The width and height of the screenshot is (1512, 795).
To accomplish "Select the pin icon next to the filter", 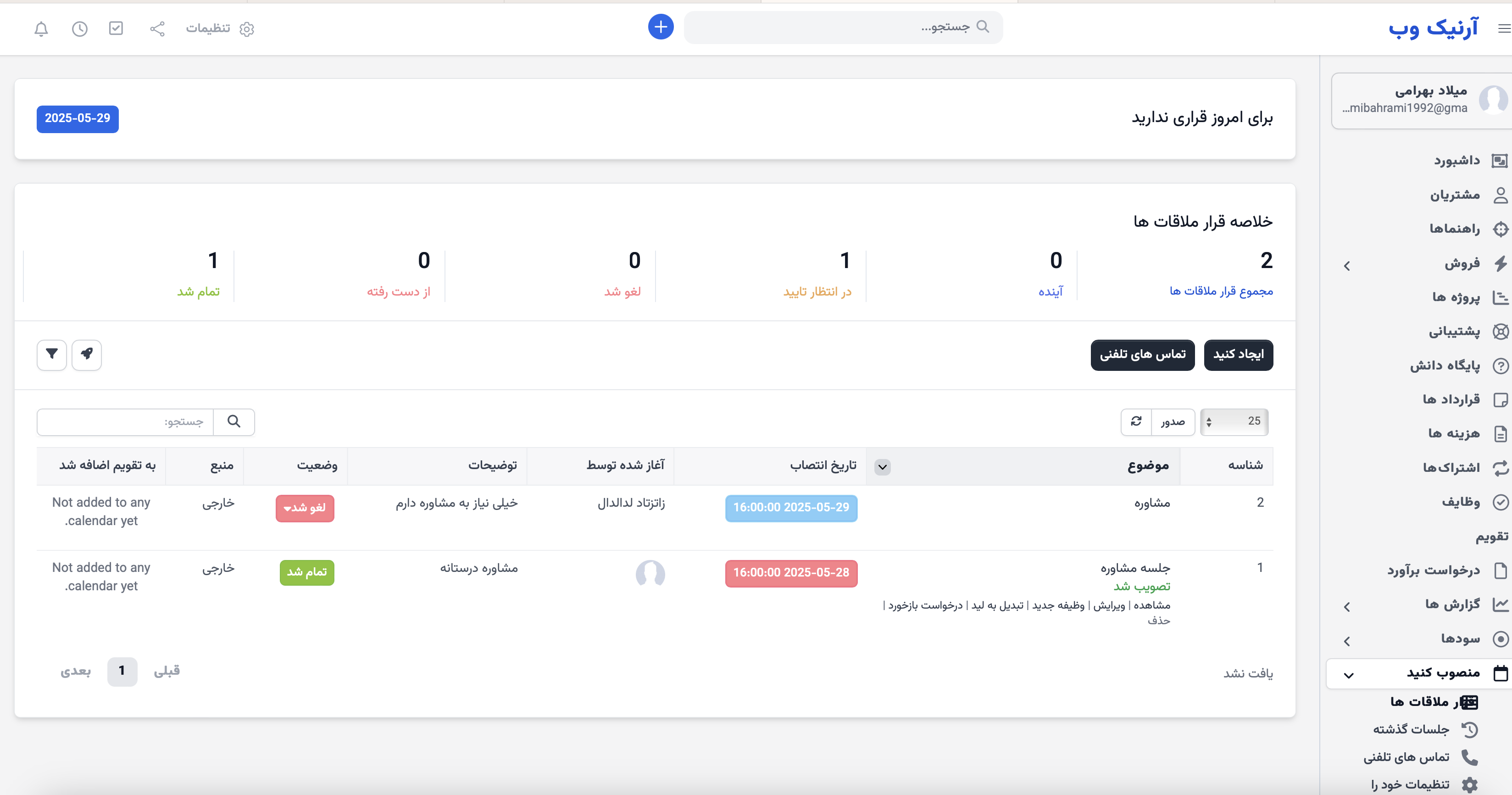I will click(87, 355).
